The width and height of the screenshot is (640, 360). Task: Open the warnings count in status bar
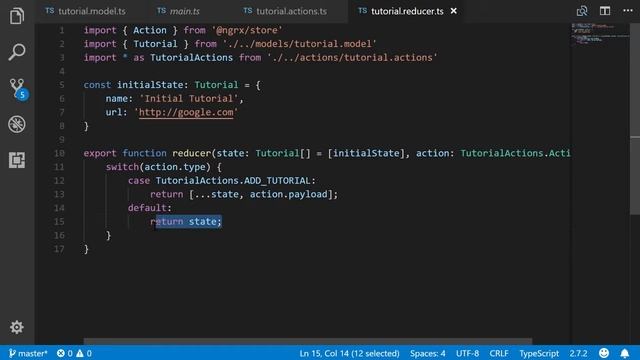(x=84, y=353)
